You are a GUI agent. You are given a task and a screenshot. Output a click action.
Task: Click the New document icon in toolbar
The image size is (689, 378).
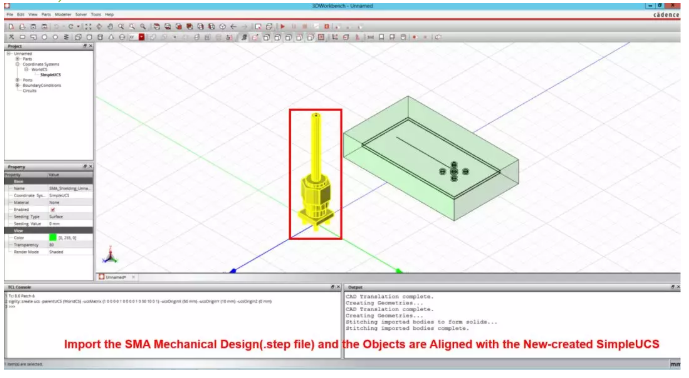click(11, 27)
